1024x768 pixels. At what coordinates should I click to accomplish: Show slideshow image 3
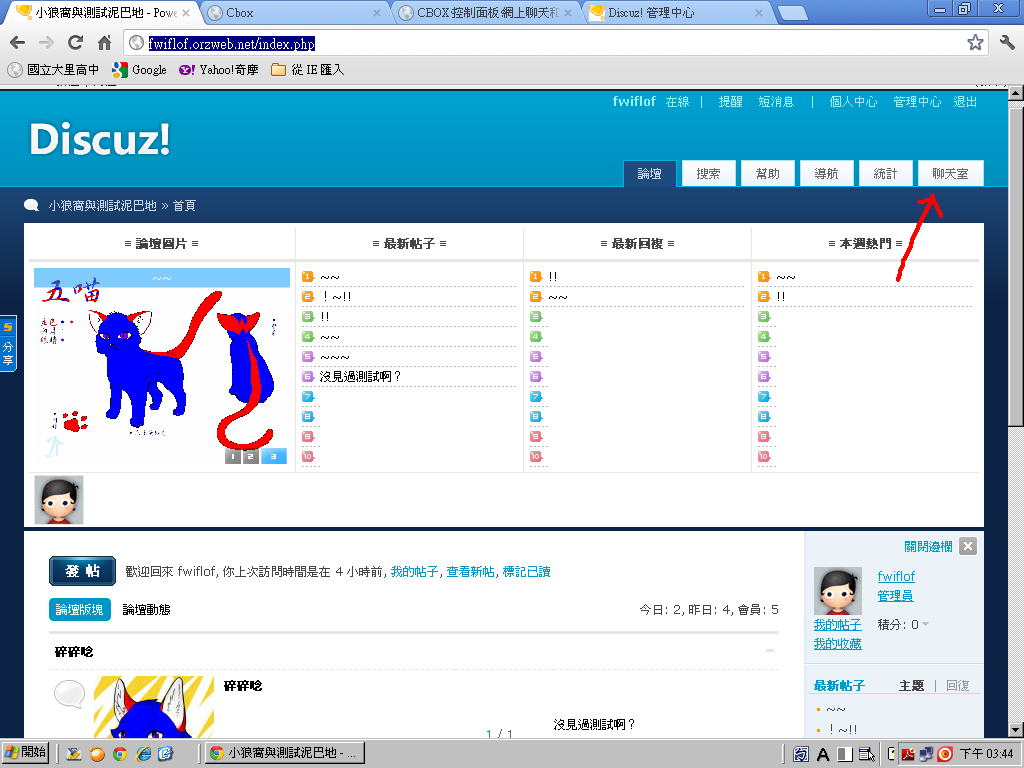pyautogui.click(x=274, y=456)
